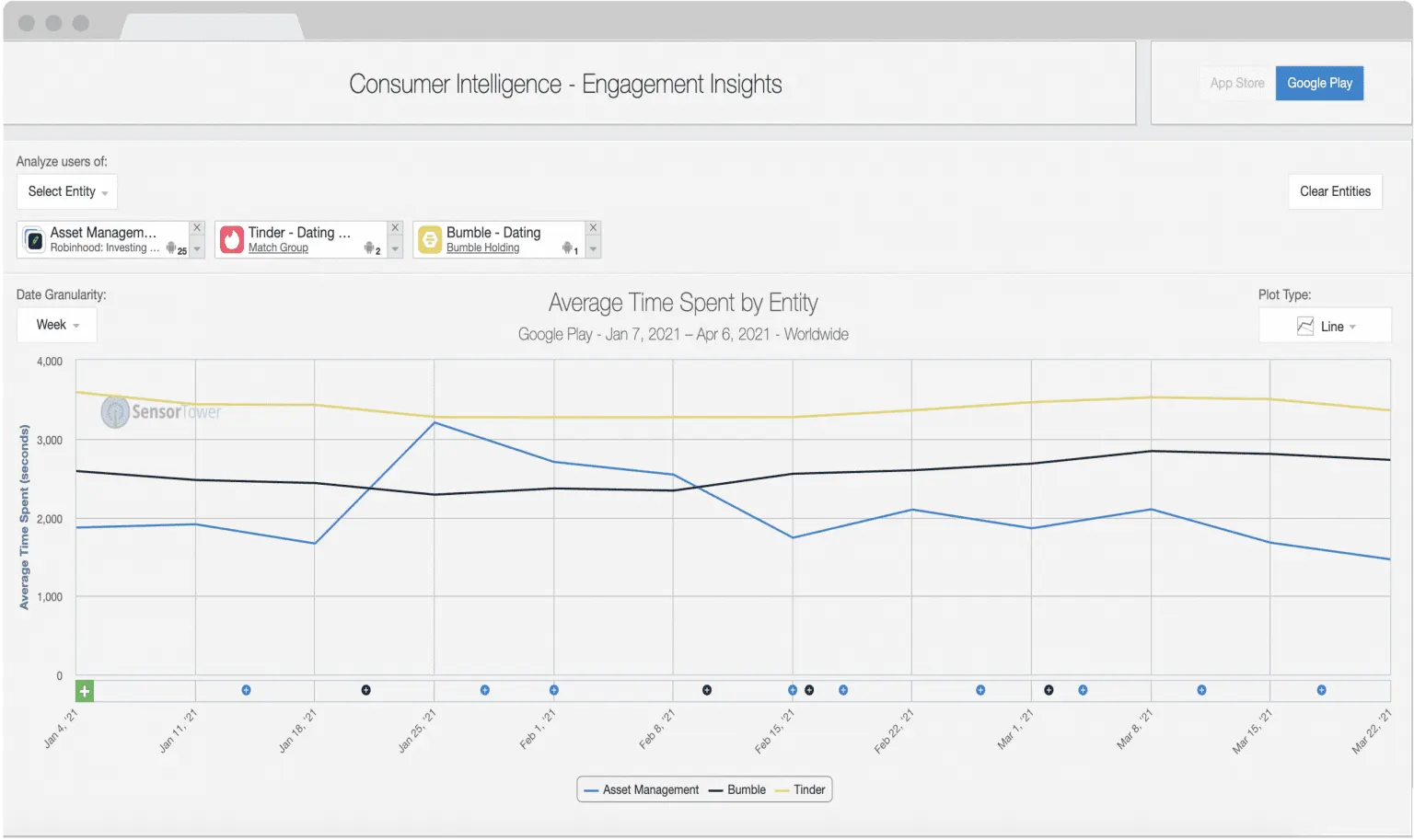Screen dimensions: 1414x840
Task: Click the line chart icon in Plot Type
Action: click(1305, 326)
